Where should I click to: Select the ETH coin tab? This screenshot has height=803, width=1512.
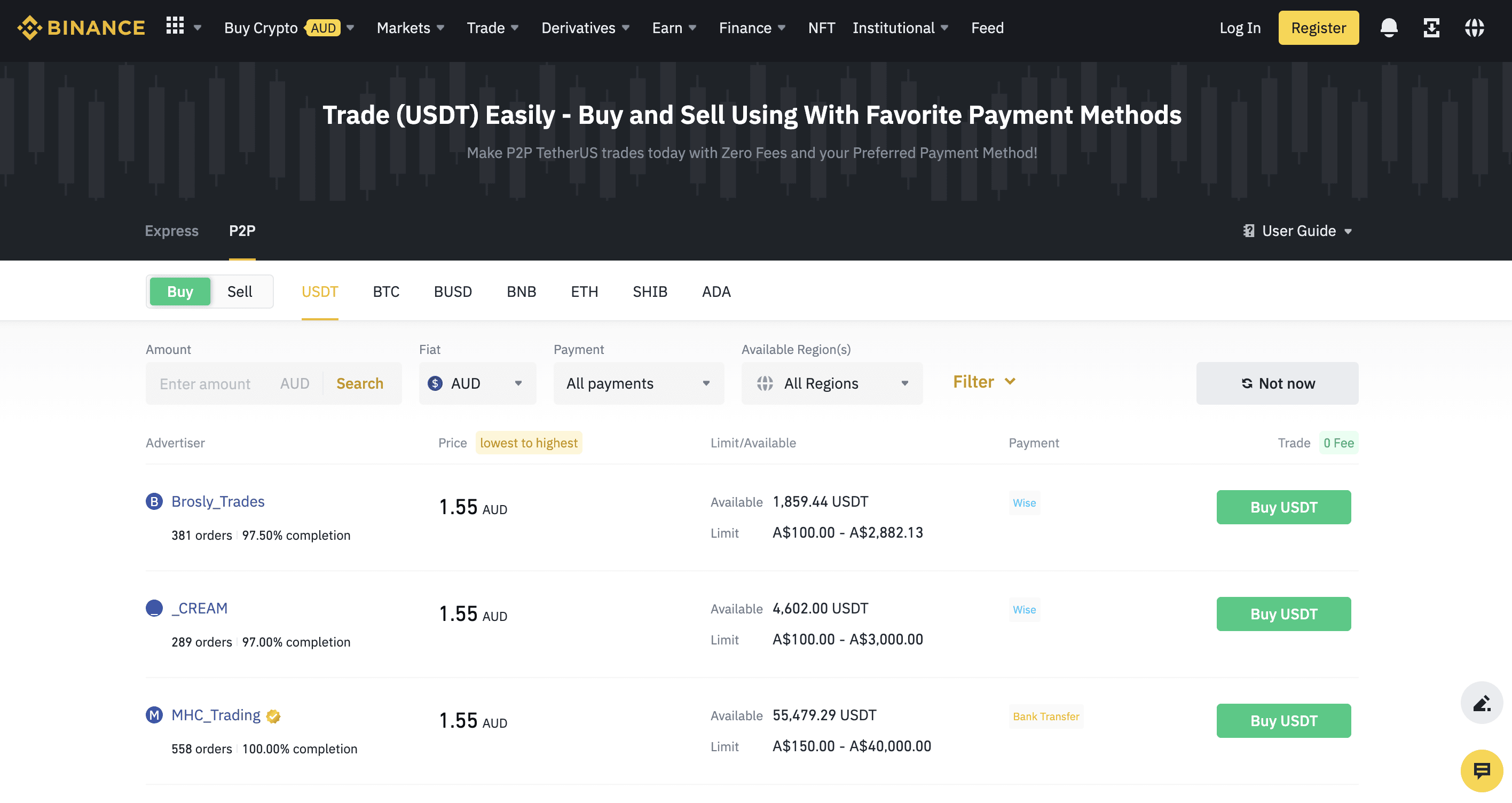pos(584,291)
